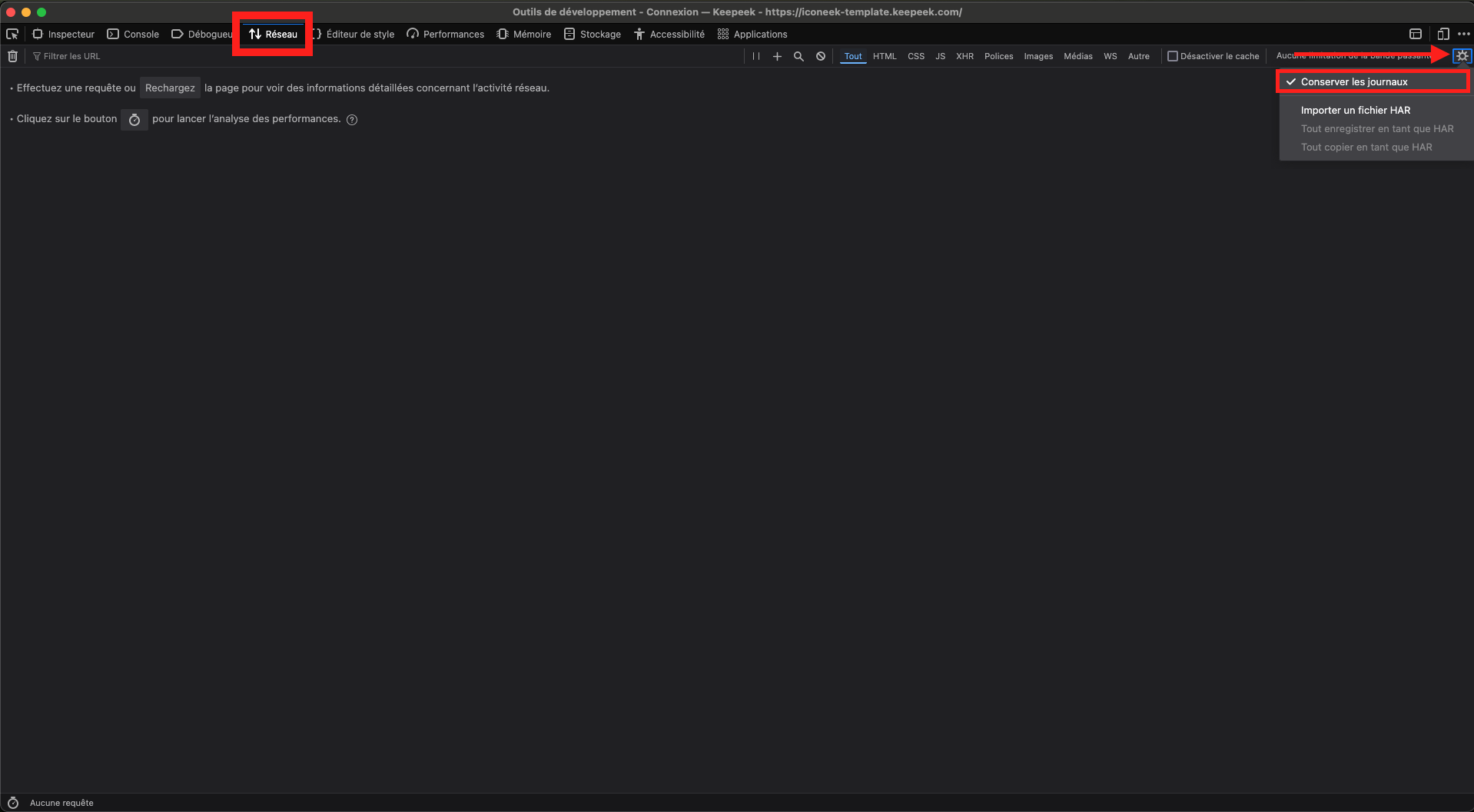
Task: Select Importer un fichier HAR
Action: (1355, 110)
